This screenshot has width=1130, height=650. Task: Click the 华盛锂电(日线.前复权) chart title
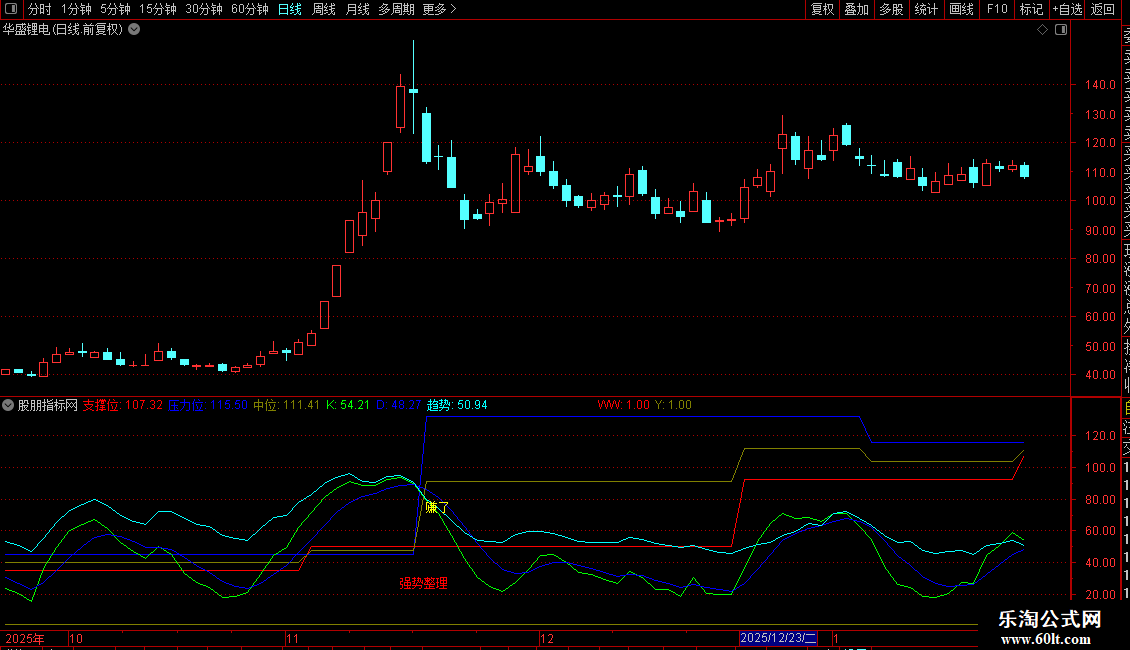(63, 30)
